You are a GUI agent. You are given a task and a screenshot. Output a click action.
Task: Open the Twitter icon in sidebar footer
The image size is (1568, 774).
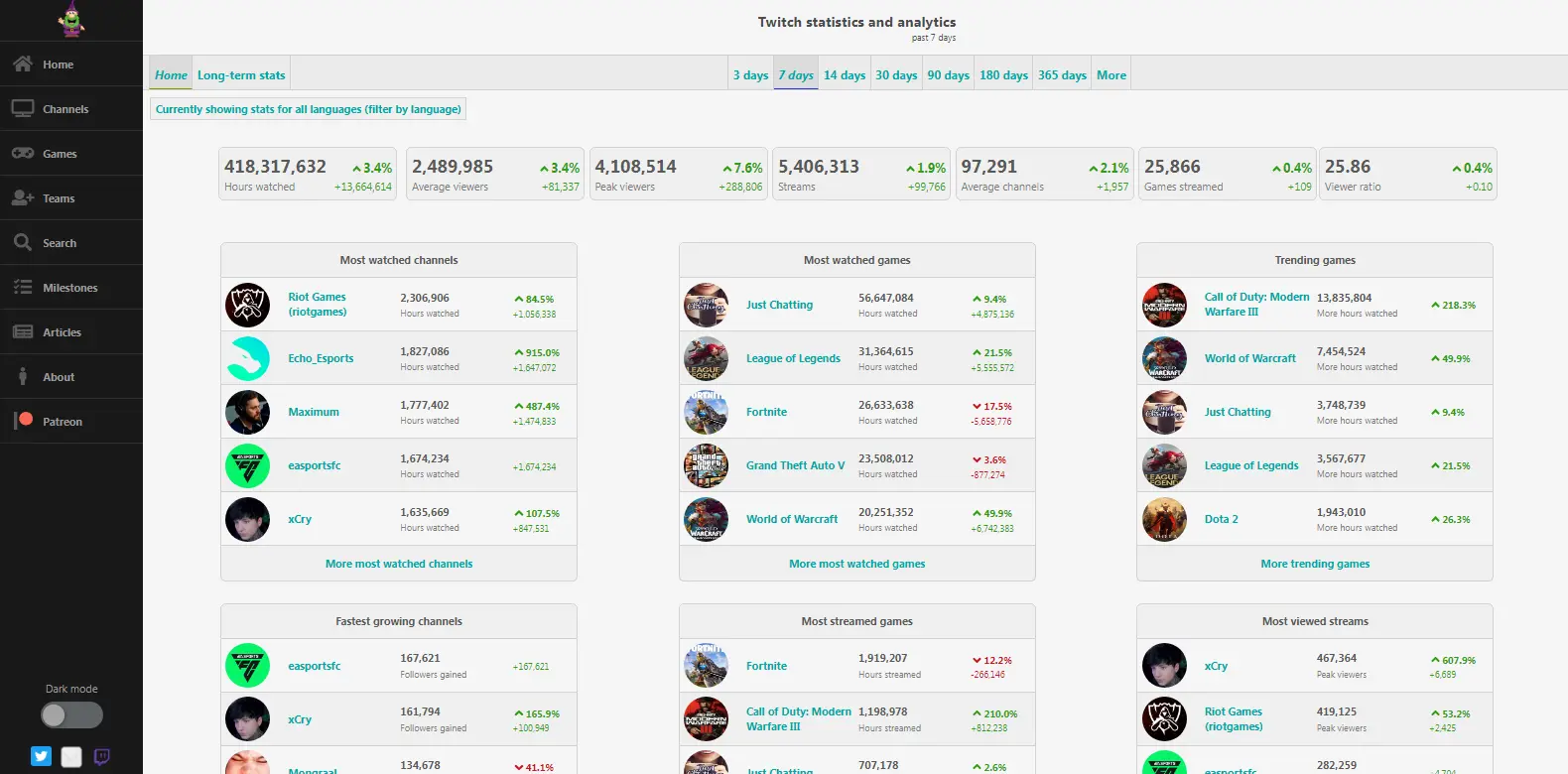[x=41, y=756]
